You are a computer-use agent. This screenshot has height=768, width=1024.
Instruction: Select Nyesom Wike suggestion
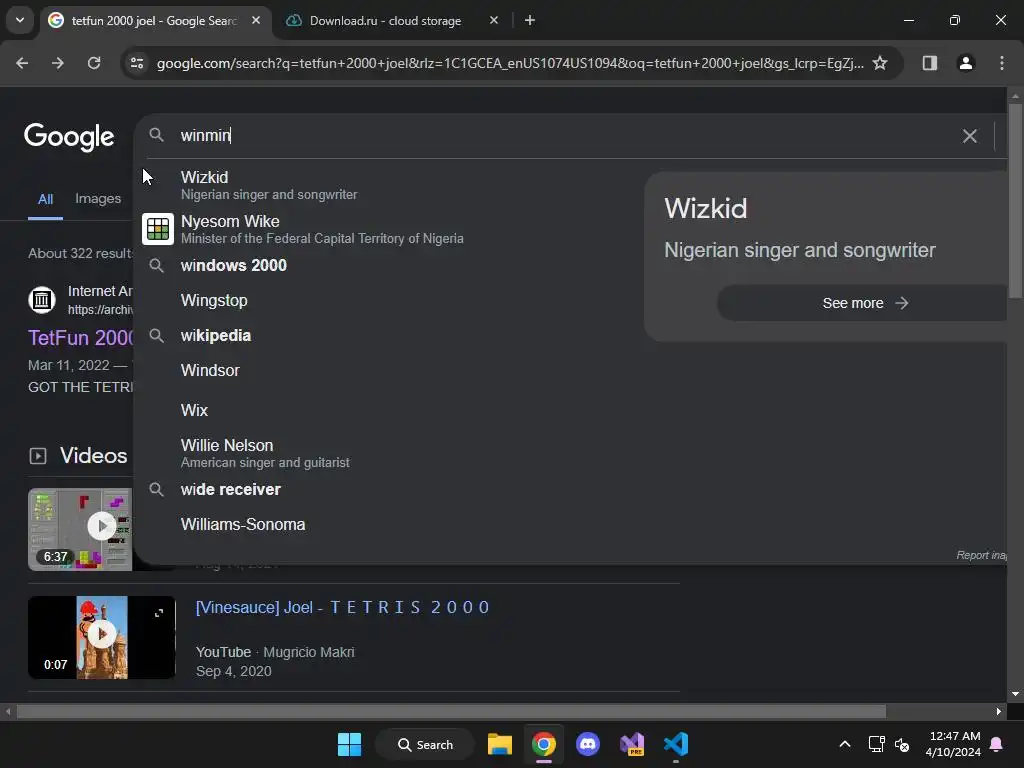tap(385, 229)
